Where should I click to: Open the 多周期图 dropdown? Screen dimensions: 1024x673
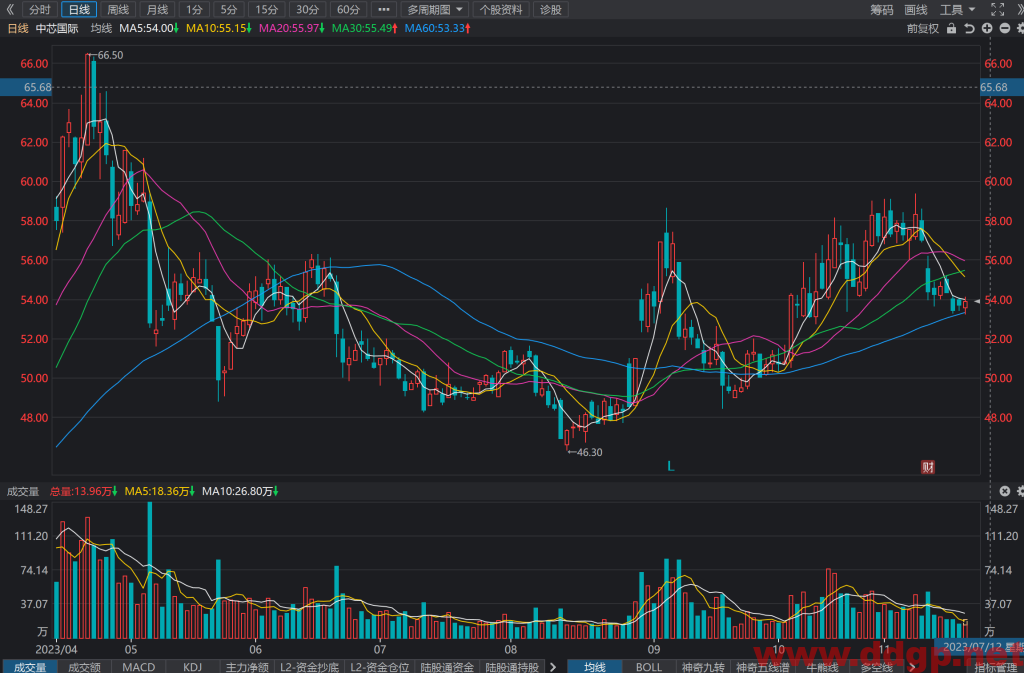click(435, 10)
